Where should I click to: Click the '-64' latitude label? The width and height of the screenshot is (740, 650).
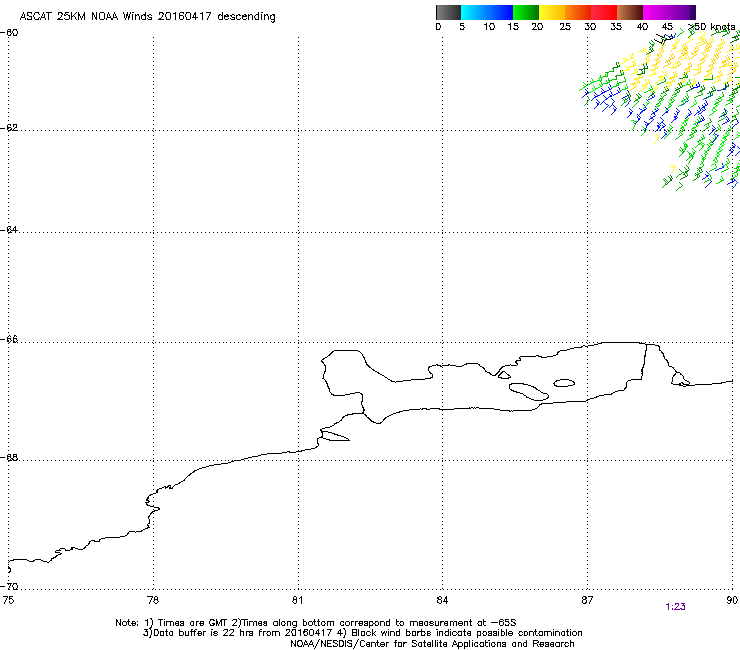(x=9, y=230)
